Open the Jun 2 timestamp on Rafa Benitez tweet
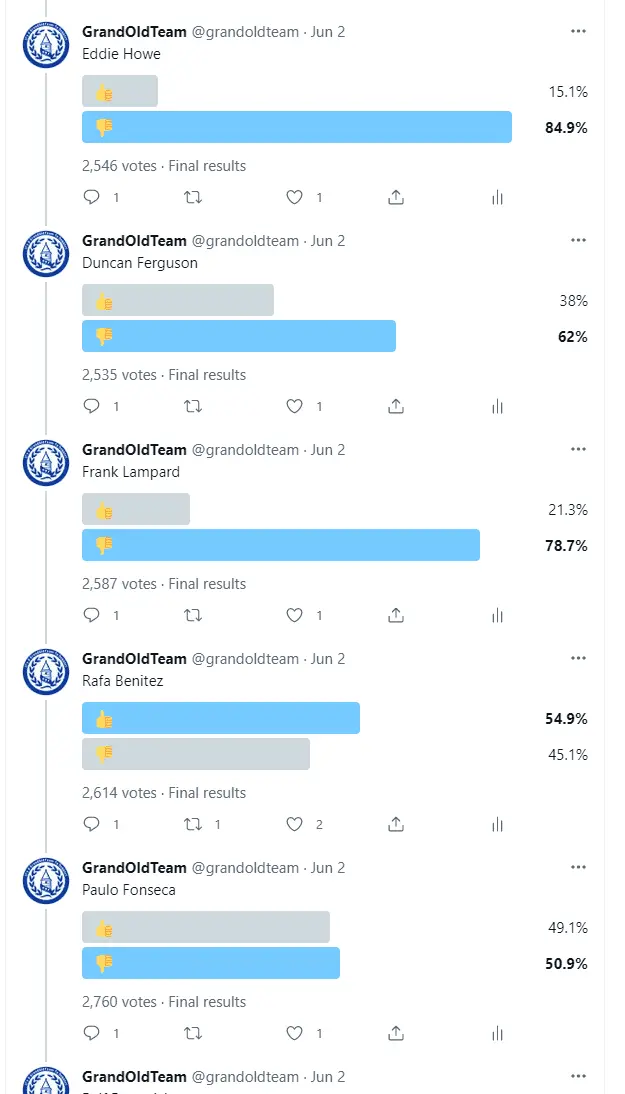This screenshot has height=1094, width=625. (328, 659)
